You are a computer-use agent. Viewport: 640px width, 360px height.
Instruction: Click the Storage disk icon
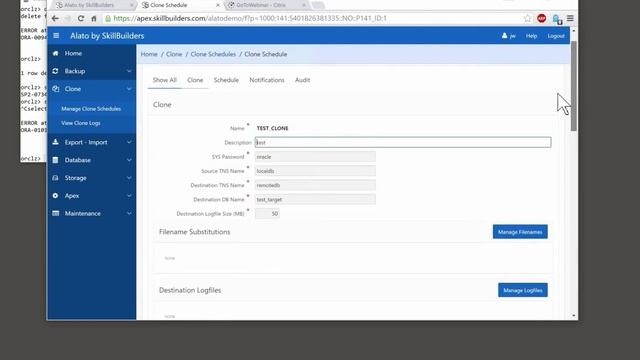click(x=56, y=178)
